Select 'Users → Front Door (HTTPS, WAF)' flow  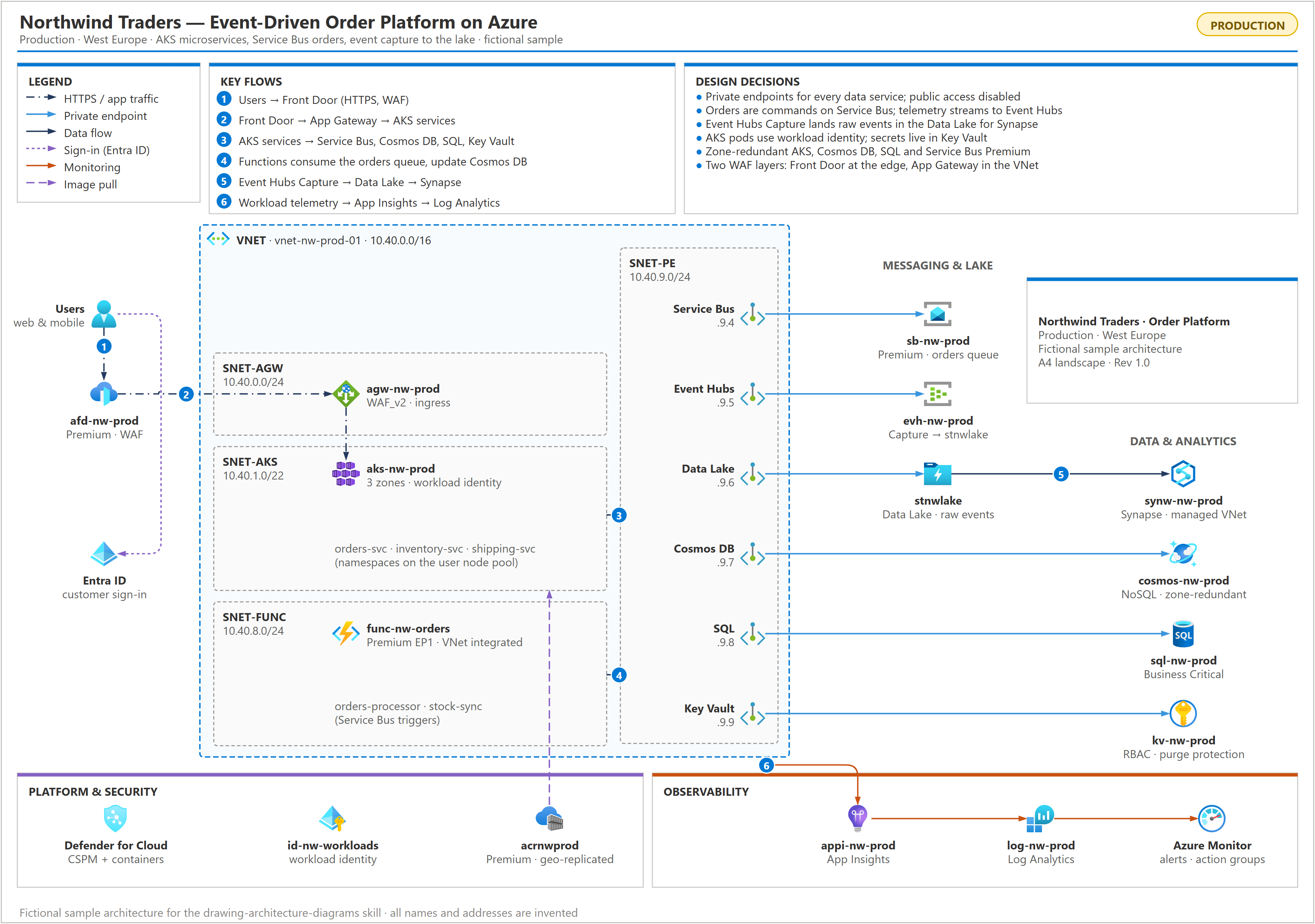click(324, 100)
